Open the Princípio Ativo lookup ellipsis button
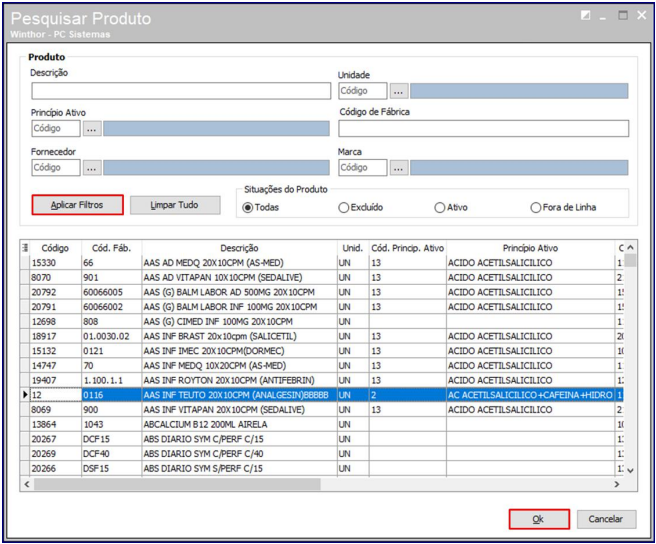 pyautogui.click(x=92, y=128)
